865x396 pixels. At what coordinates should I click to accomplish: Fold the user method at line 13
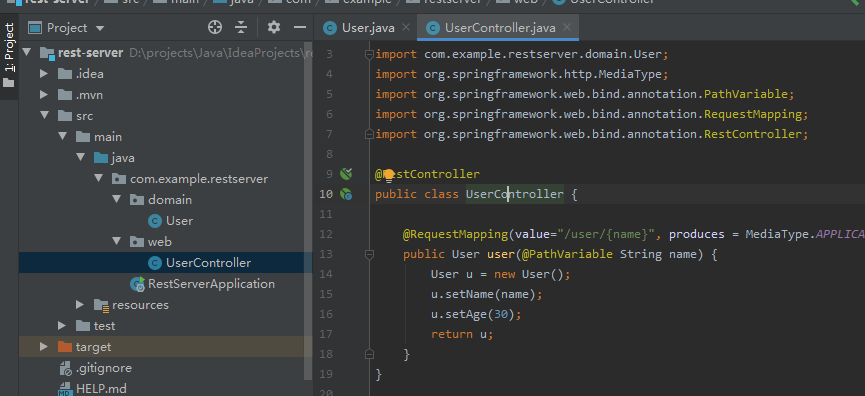[x=369, y=254]
